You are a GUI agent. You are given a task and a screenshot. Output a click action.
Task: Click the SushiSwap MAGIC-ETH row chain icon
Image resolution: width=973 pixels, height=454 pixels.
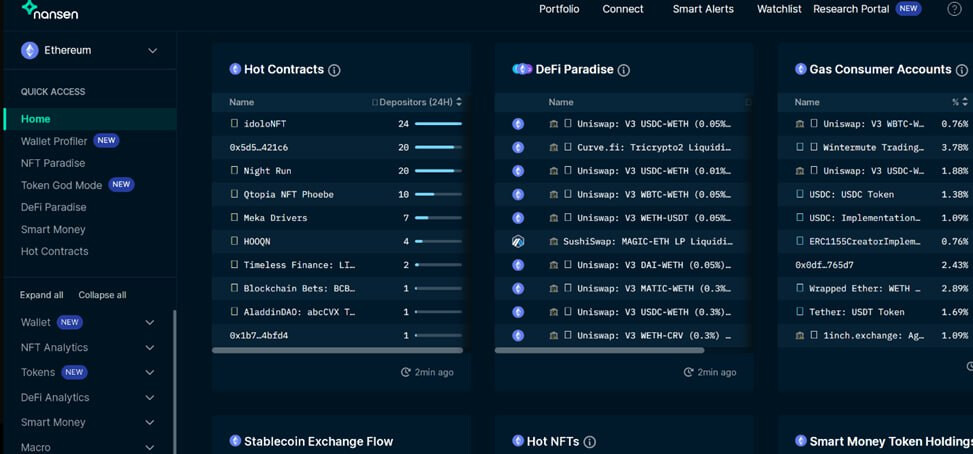pos(518,242)
